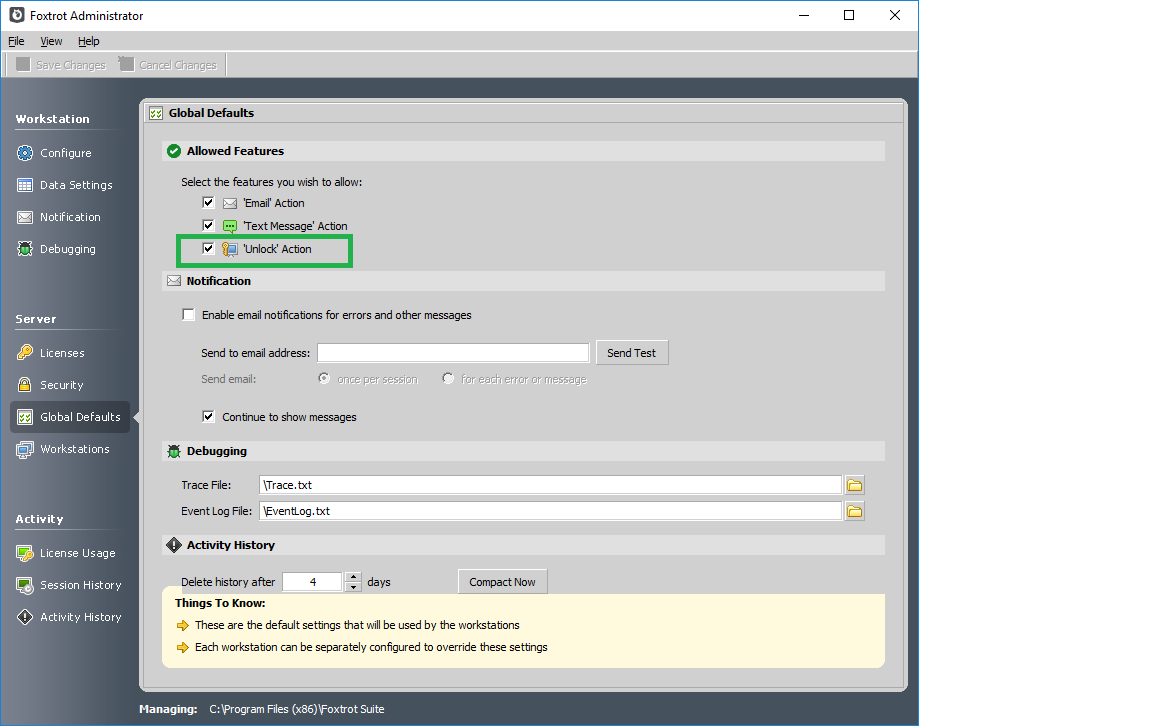Click the License Usage icon
Image resolution: width=1152 pixels, height=726 pixels.
pyautogui.click(x=25, y=553)
